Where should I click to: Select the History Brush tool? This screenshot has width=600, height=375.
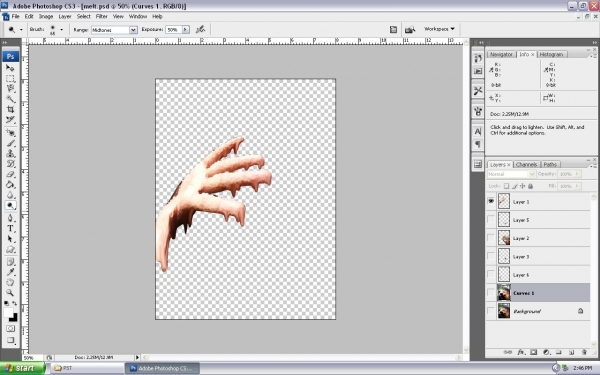[x=10, y=164]
